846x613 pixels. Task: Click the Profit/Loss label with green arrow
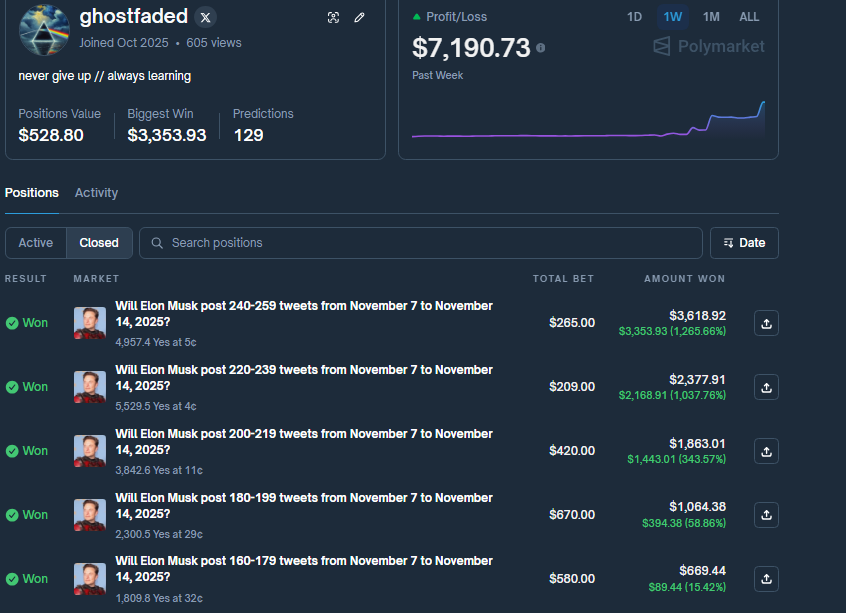(450, 17)
